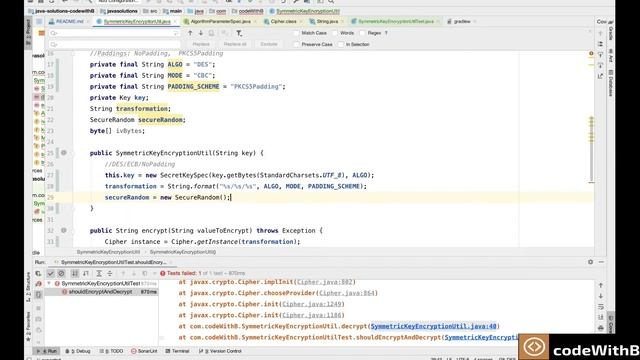
Task: Jump to next search occurrence arrow
Action: pyautogui.click(x=201, y=33)
